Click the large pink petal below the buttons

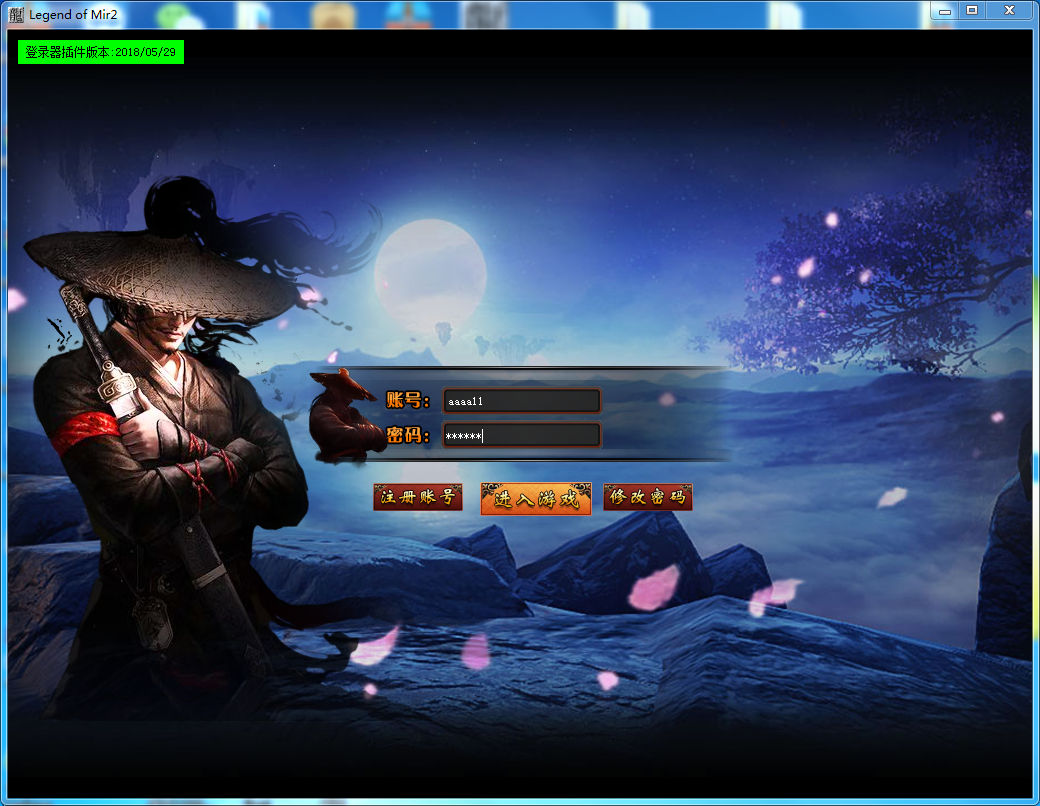pyautogui.click(x=653, y=587)
